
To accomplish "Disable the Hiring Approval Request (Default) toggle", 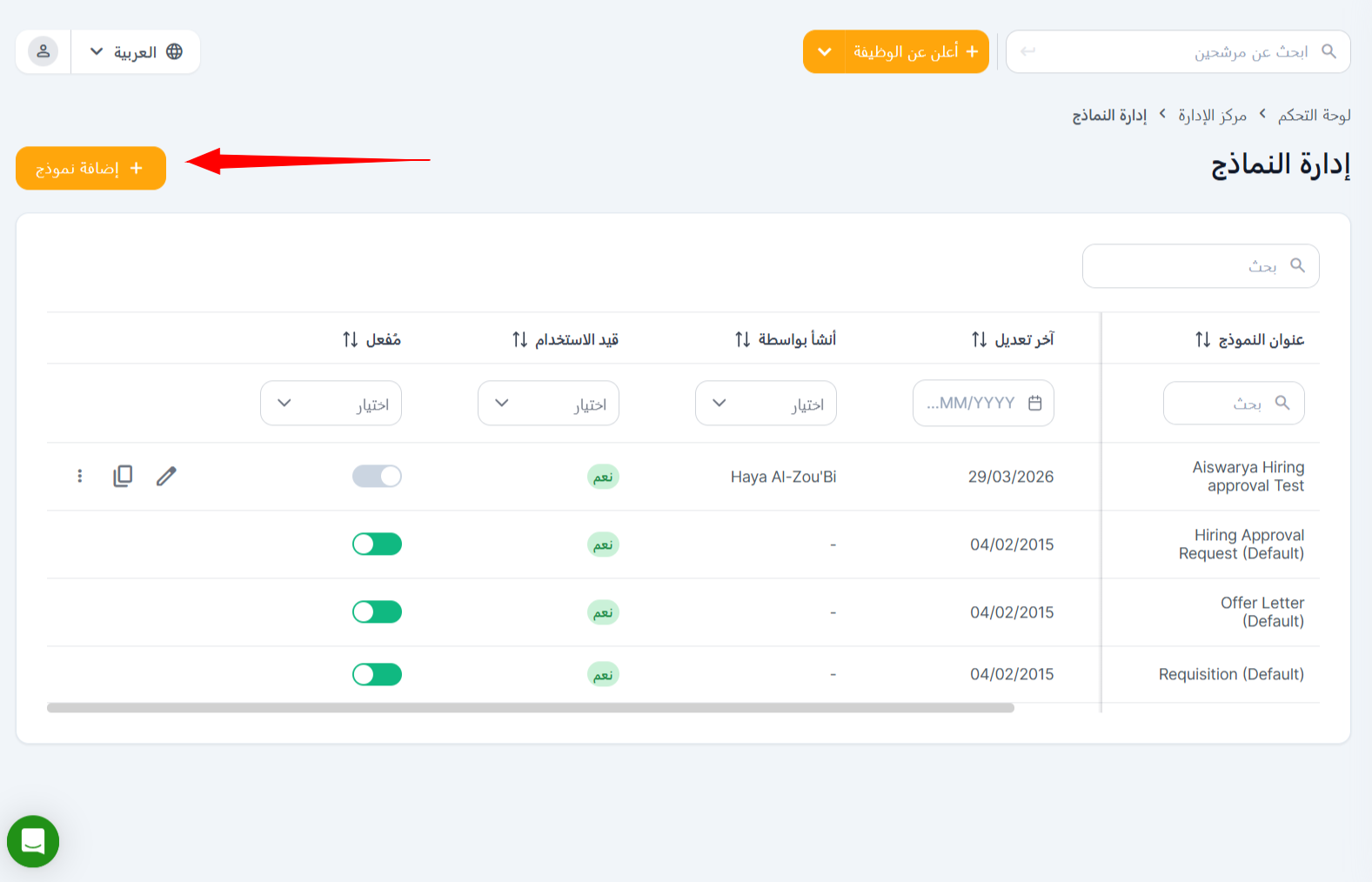I will point(377,545).
